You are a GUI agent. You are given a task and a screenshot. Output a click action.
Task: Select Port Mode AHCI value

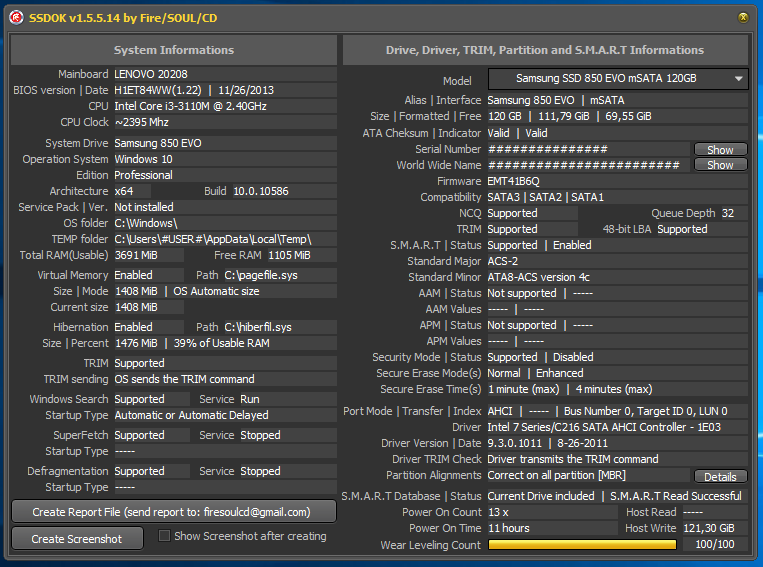pyautogui.click(x=500, y=411)
